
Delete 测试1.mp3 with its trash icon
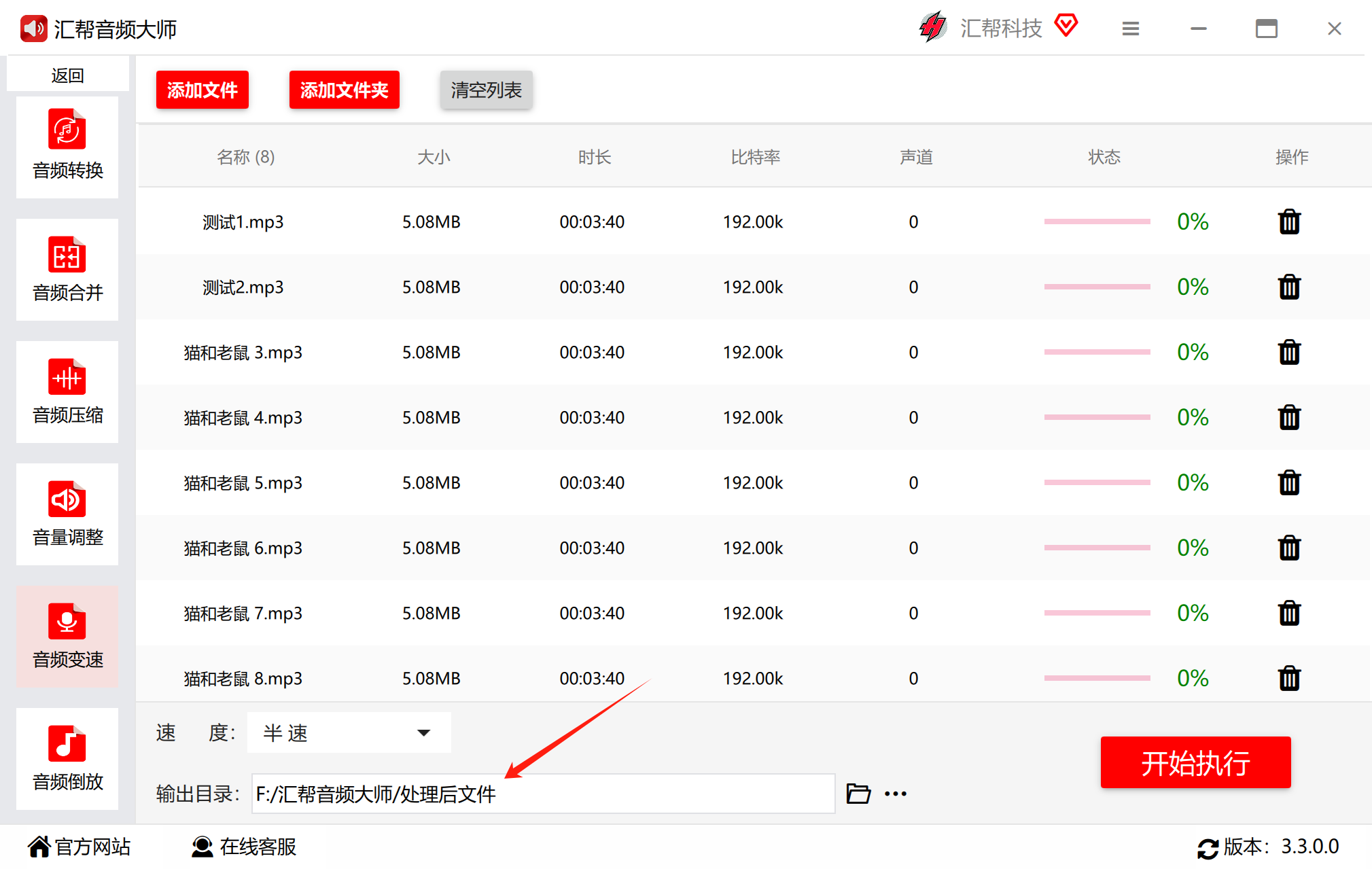pos(1288,221)
